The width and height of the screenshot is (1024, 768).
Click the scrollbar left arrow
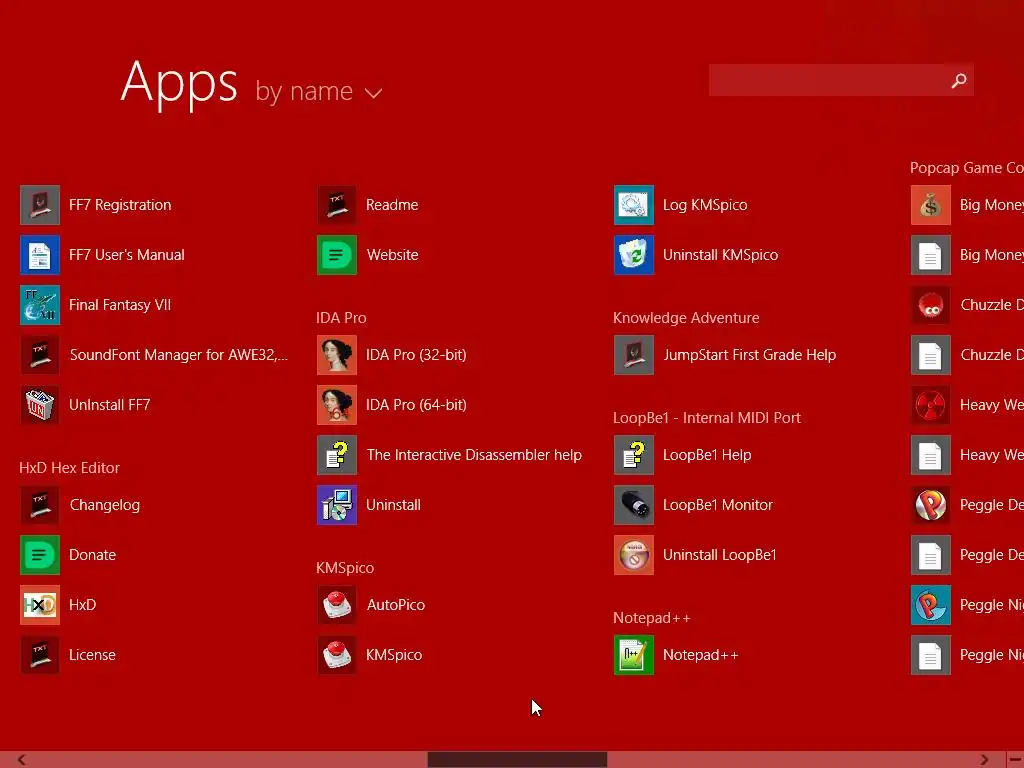pyautogui.click(x=22, y=760)
